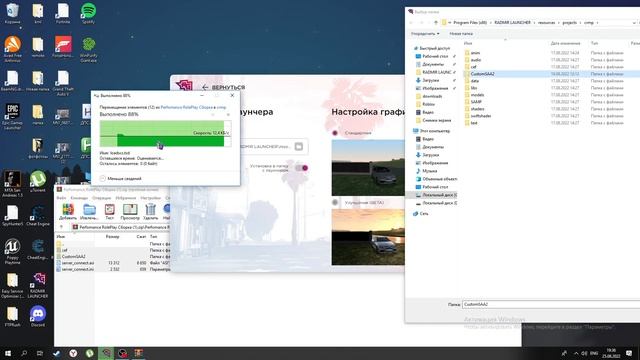Open the Cheat Engine desktop shortcut
640x360 pixels.
(38, 216)
